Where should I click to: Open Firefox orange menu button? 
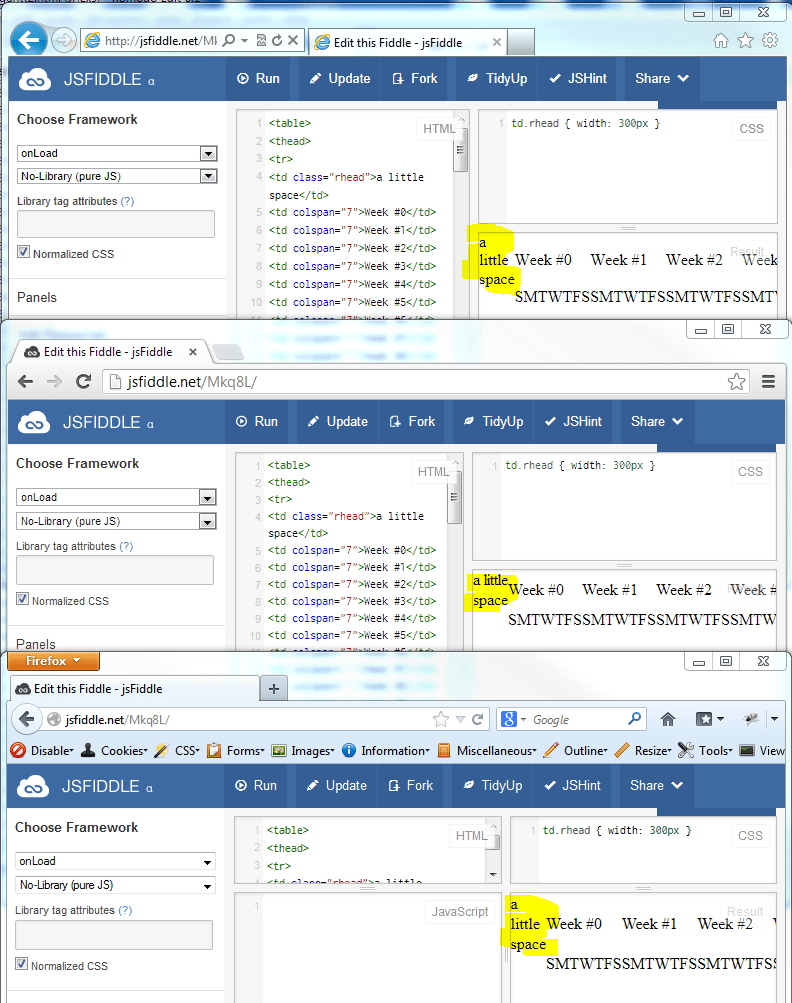coord(54,661)
